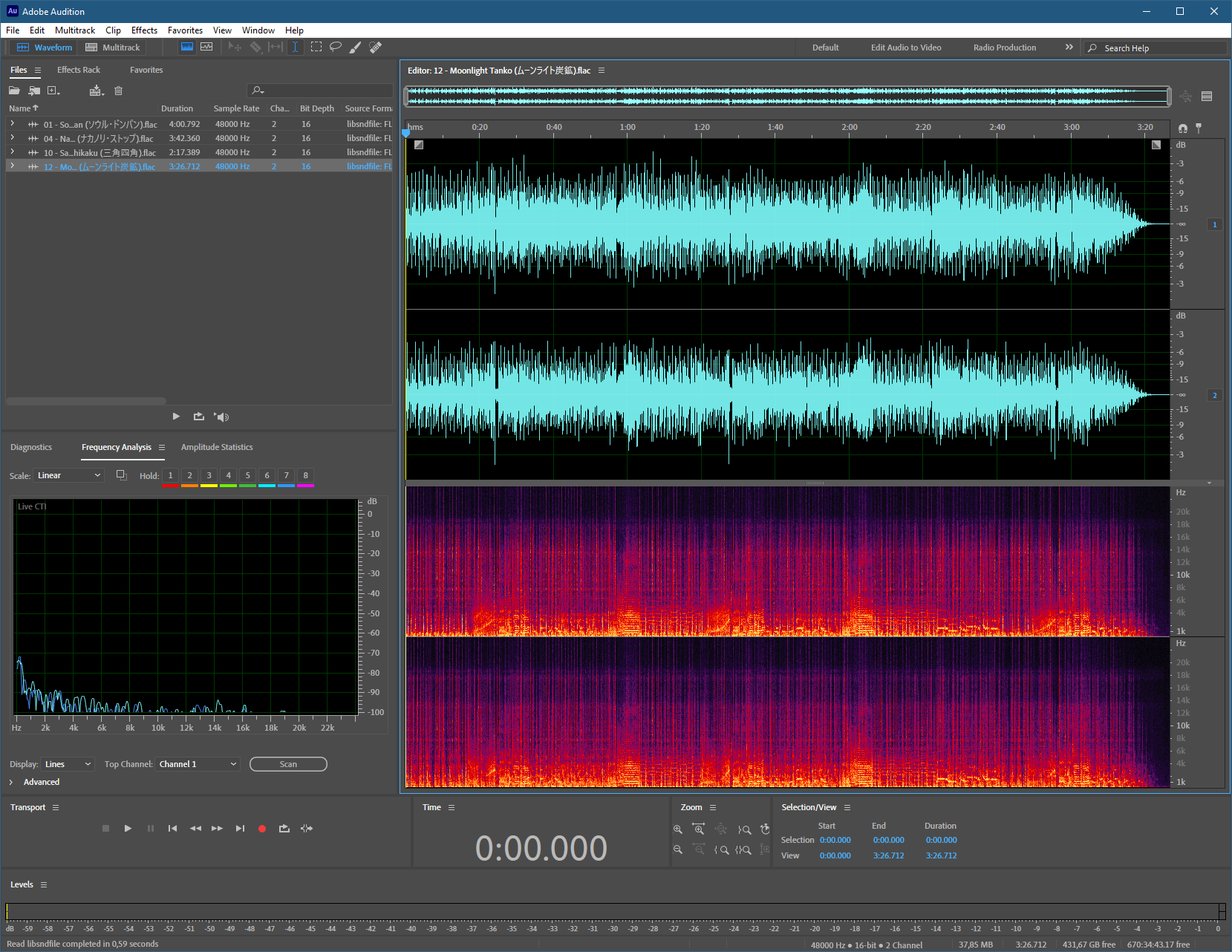1232x952 pixels.
Task: Click the Open File folder icon
Action: pyautogui.click(x=14, y=91)
